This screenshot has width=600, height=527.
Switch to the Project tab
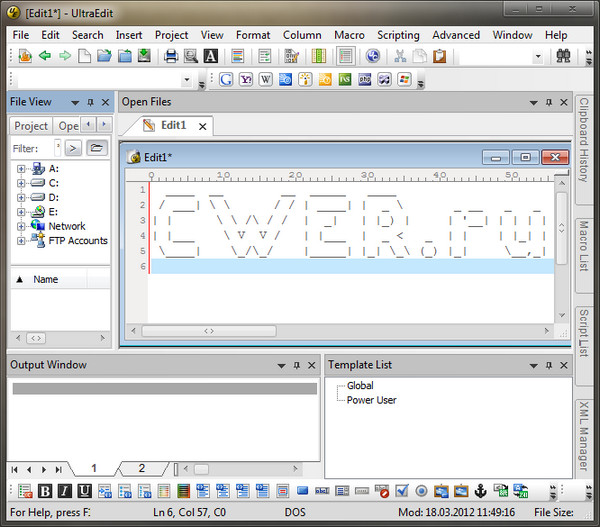tap(31, 126)
